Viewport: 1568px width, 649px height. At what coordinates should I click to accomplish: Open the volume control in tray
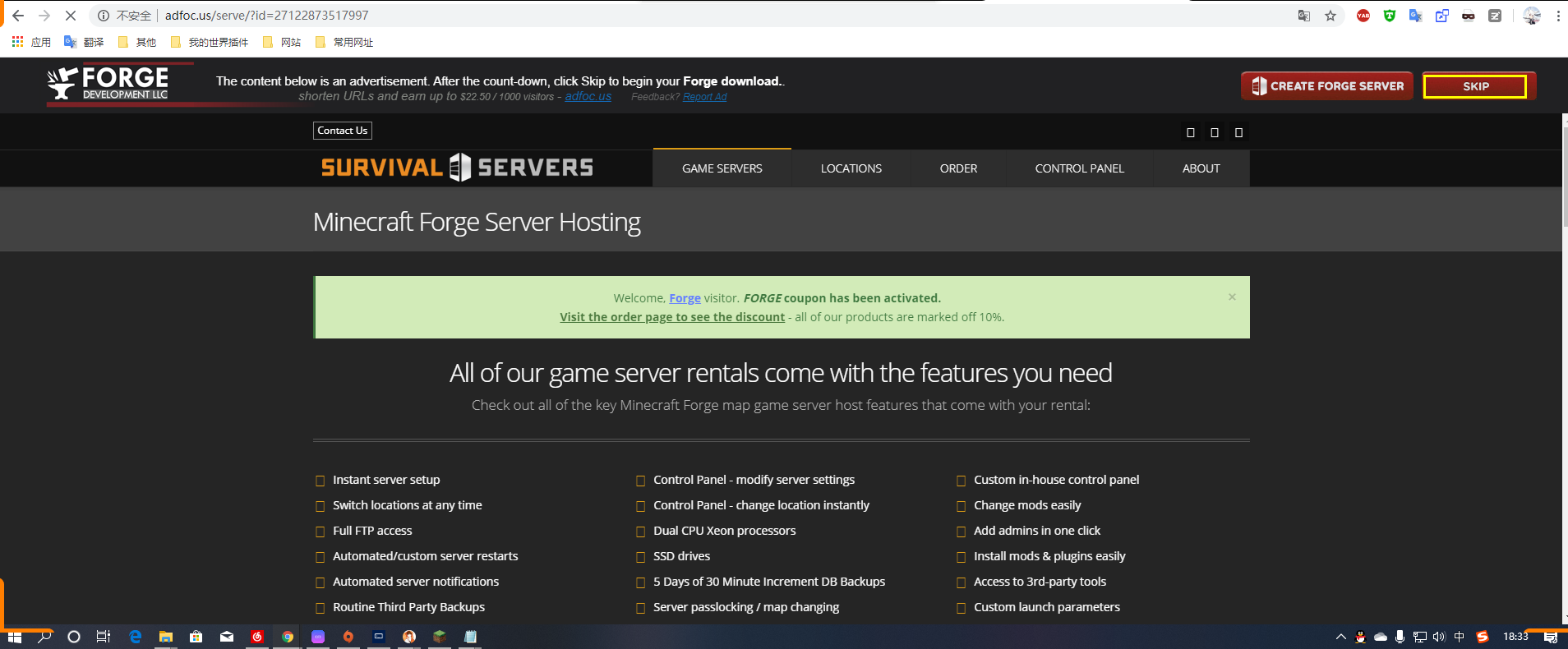coord(1439,637)
